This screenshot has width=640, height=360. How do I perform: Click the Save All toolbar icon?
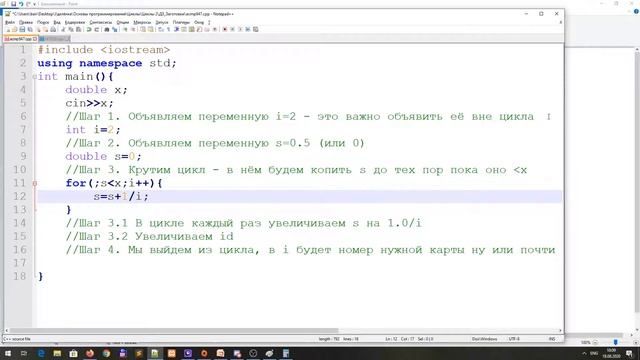(29, 29)
